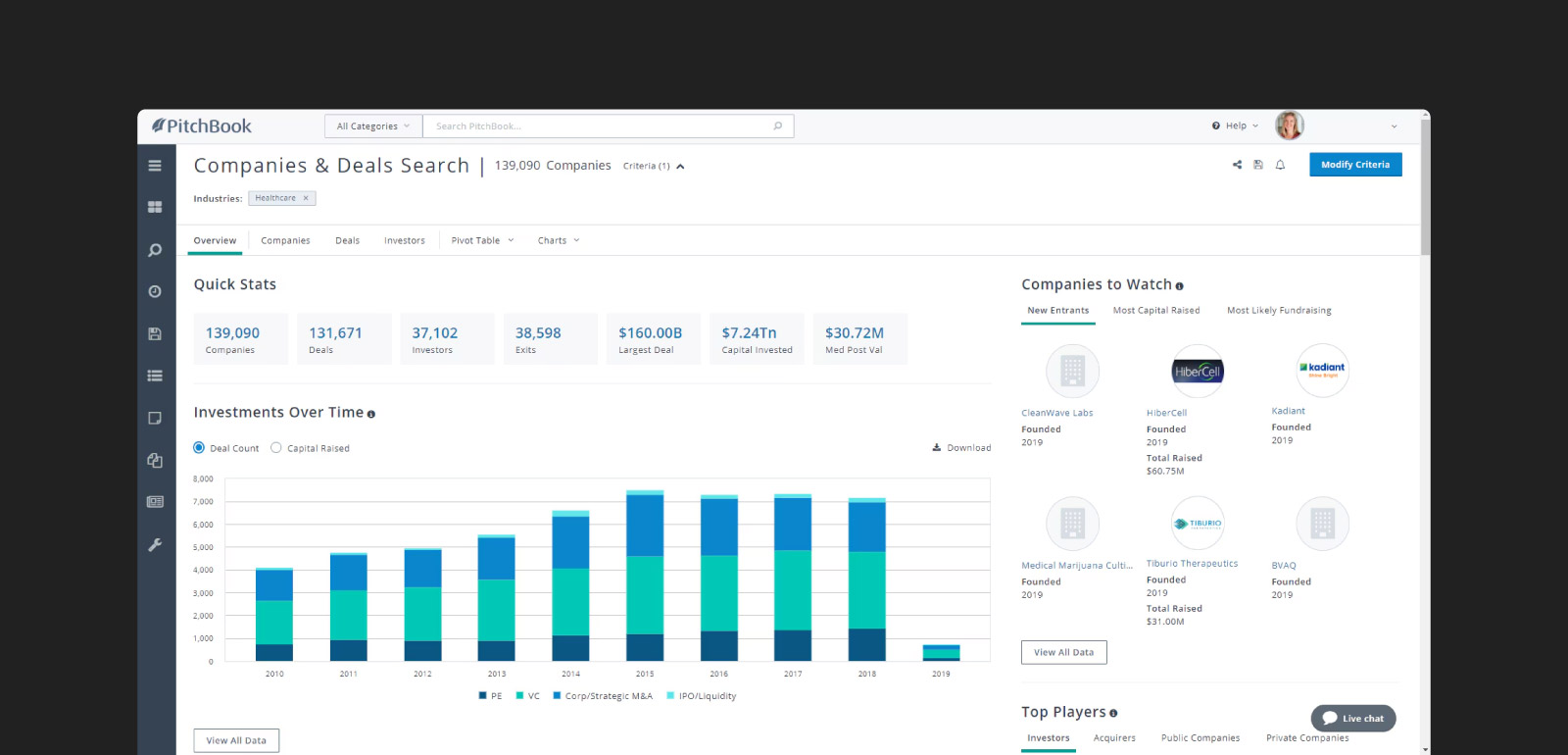The image size is (1568, 755).
Task: Open the Tiburio Therapeutics name link
Action: pyautogui.click(x=1192, y=564)
